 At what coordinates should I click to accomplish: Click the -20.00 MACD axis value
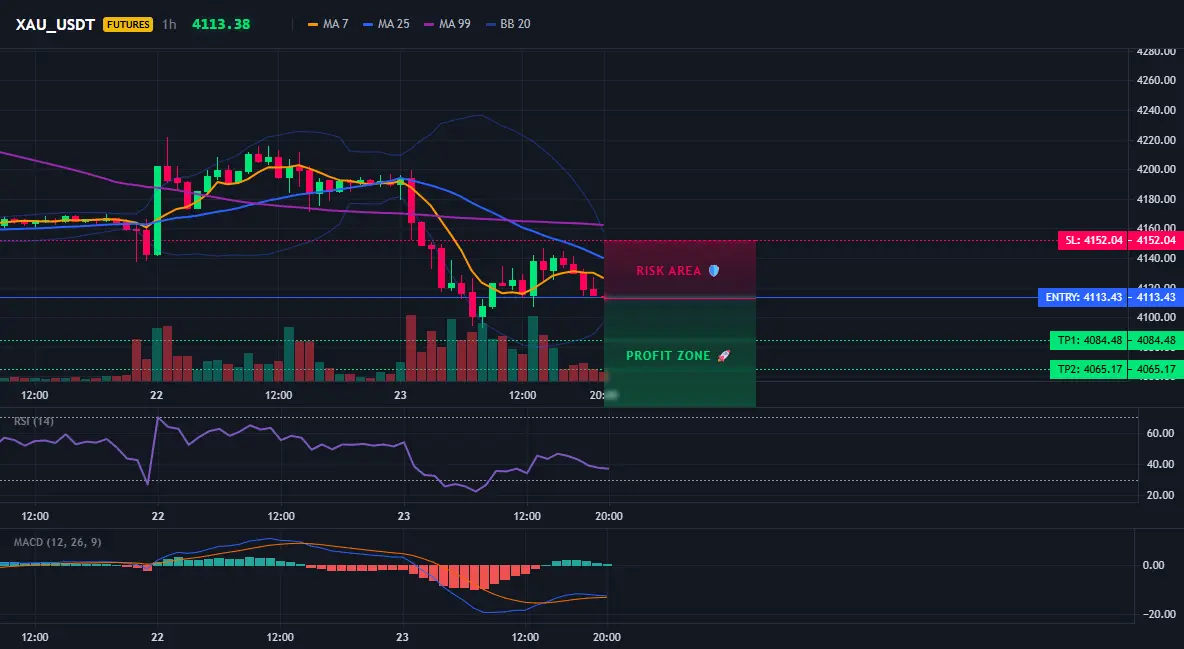1158,614
